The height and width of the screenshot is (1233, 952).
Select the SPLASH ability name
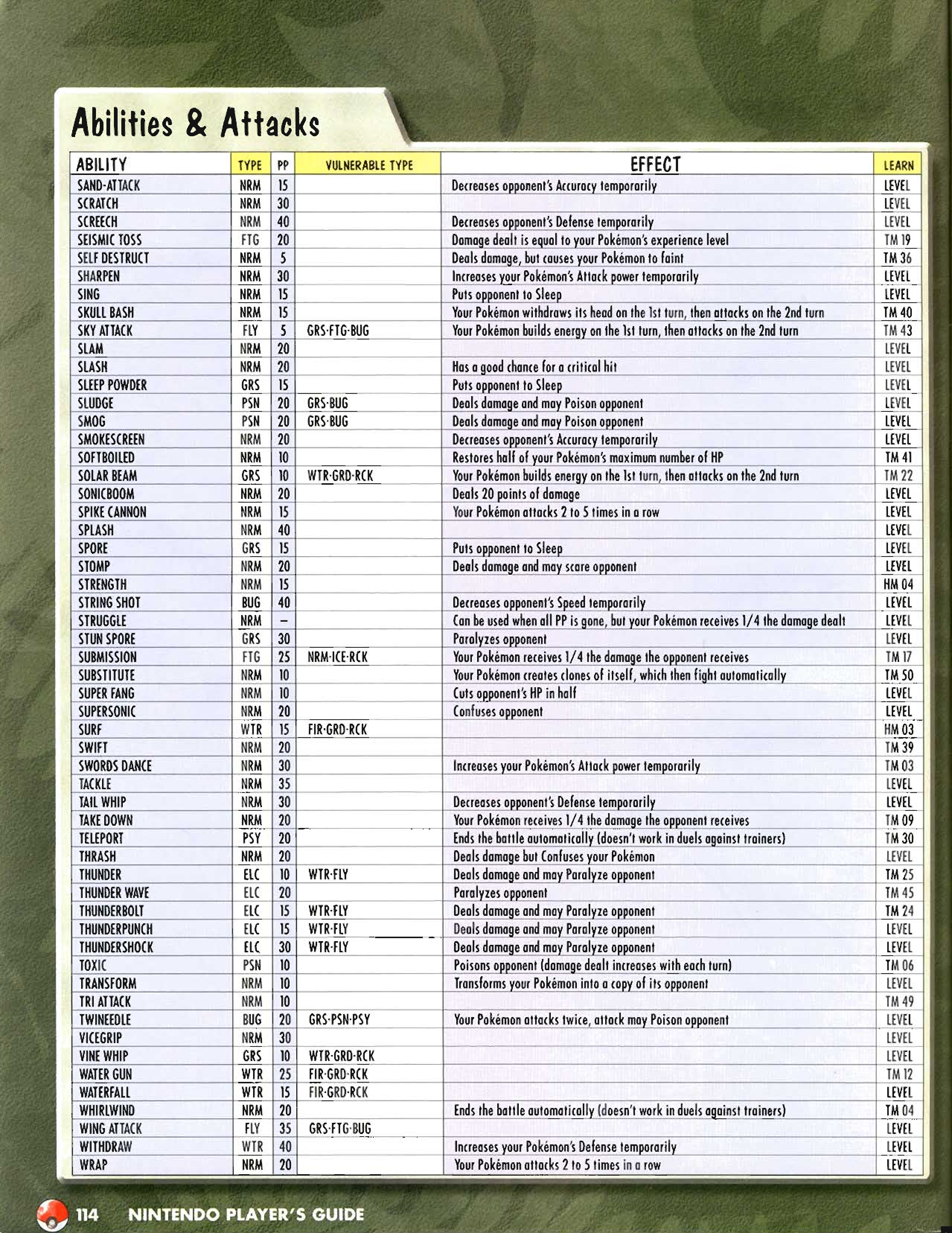point(96,530)
